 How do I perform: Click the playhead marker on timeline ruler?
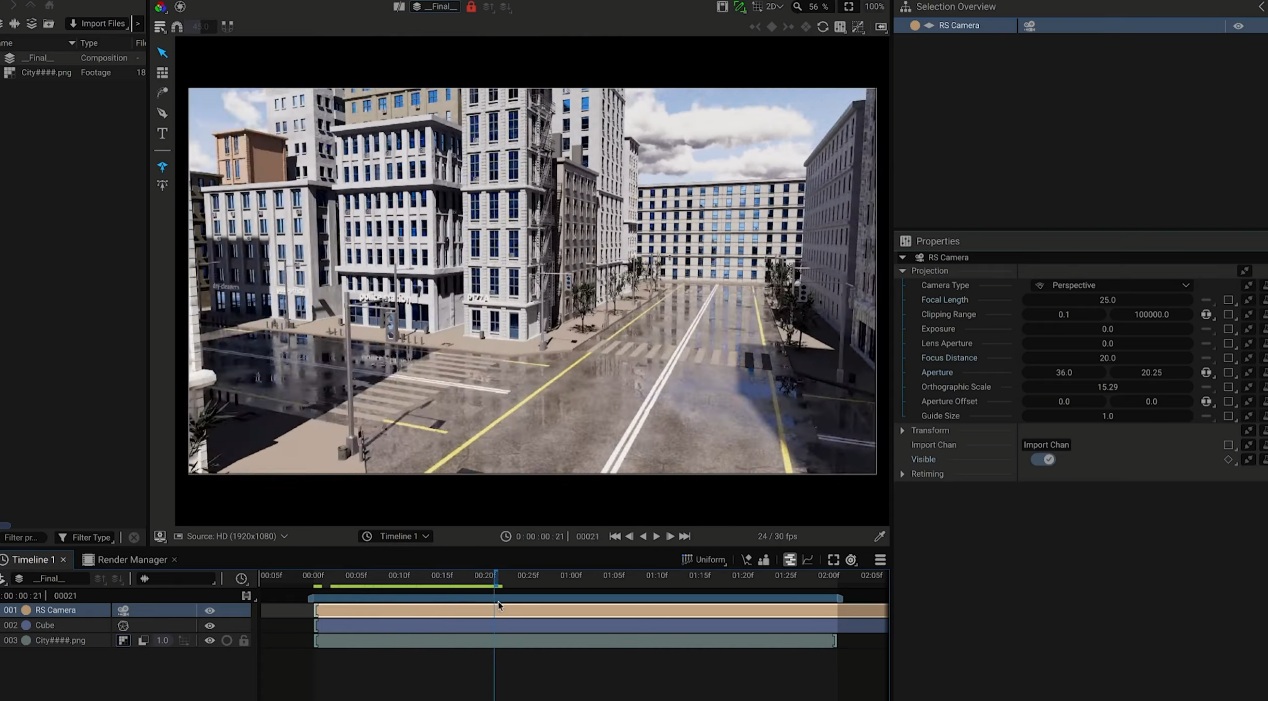pos(494,577)
